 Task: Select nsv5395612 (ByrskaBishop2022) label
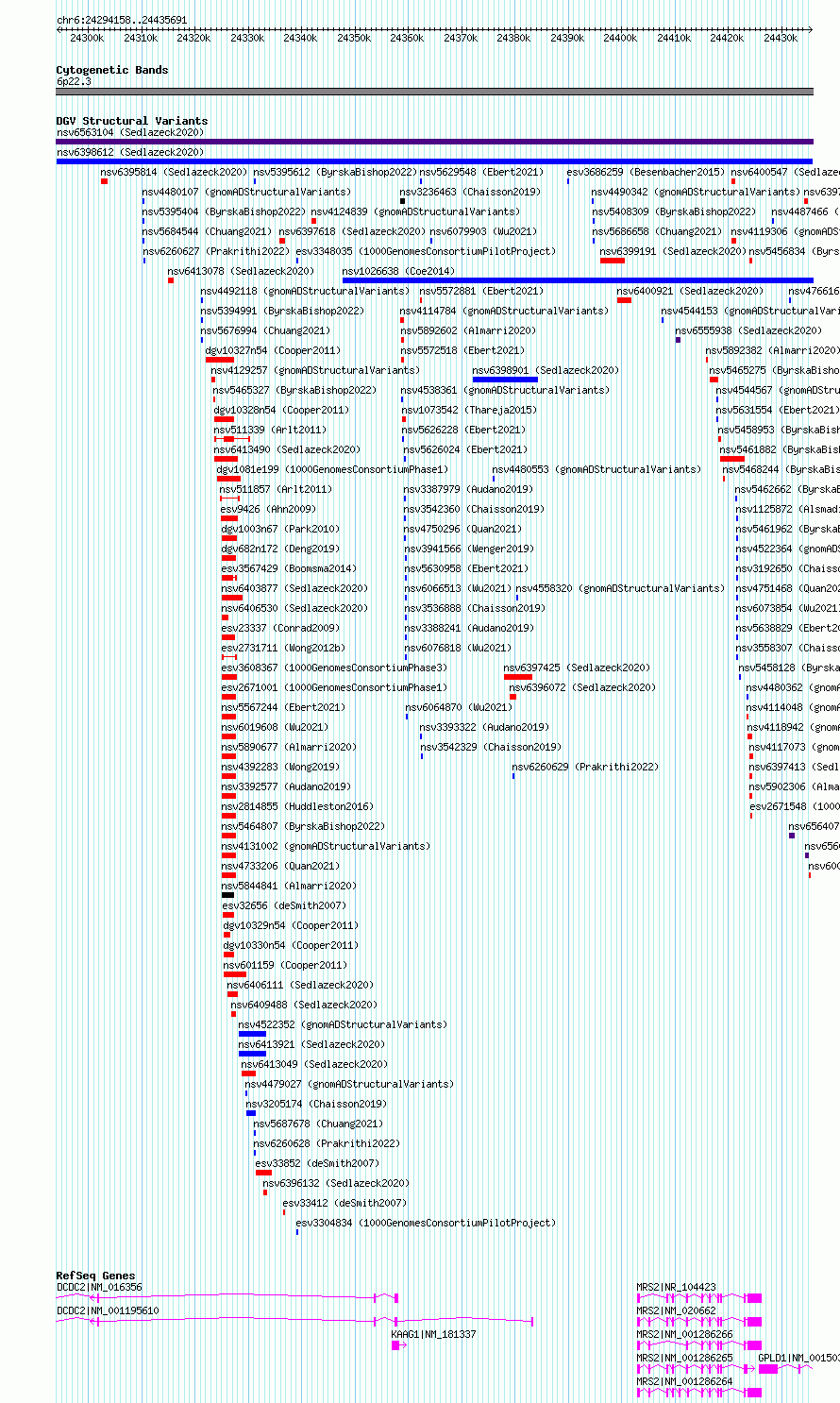335,172
